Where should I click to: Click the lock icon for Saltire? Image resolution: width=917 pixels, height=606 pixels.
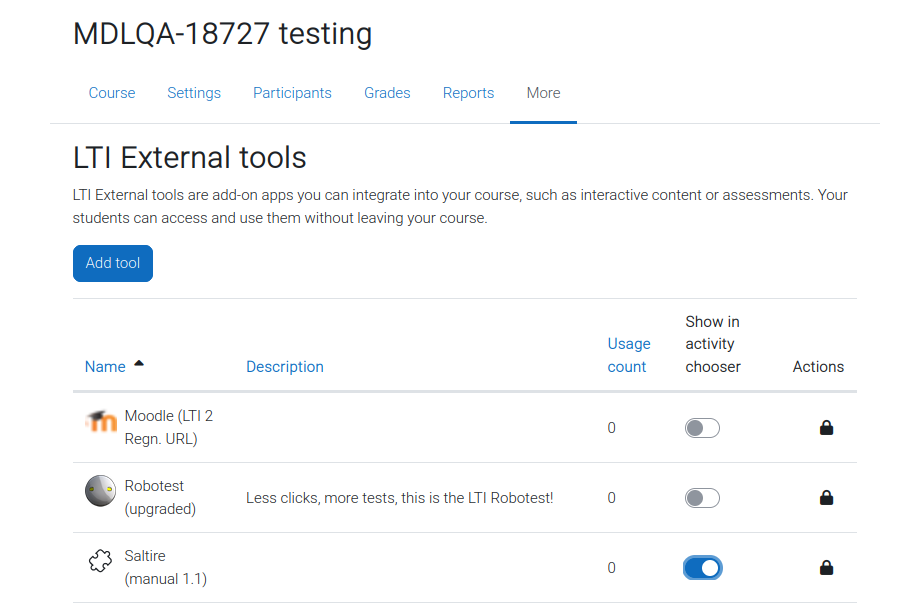(x=826, y=567)
